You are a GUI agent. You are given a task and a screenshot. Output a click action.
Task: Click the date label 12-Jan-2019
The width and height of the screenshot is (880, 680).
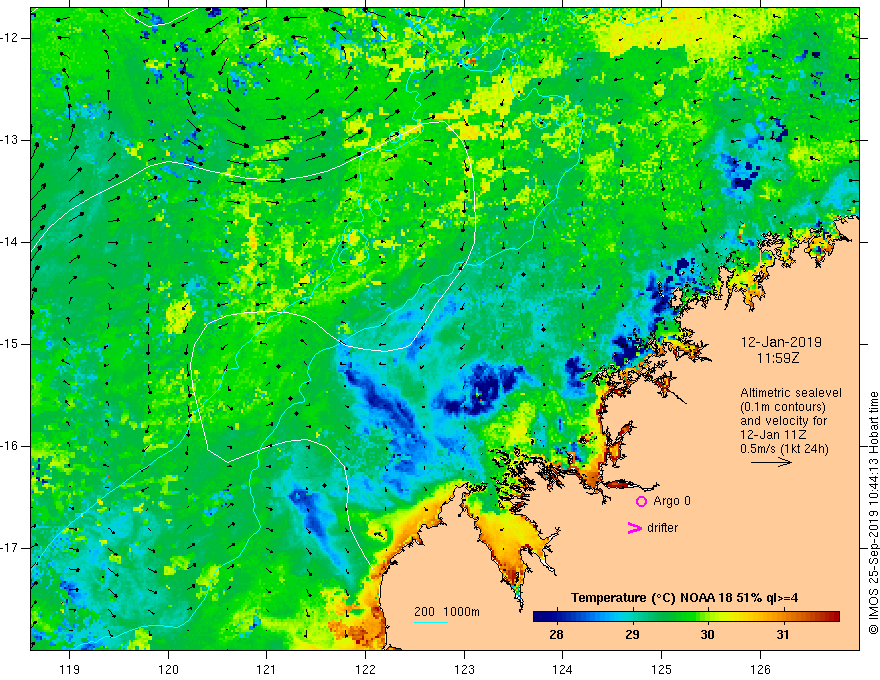[x=781, y=342]
